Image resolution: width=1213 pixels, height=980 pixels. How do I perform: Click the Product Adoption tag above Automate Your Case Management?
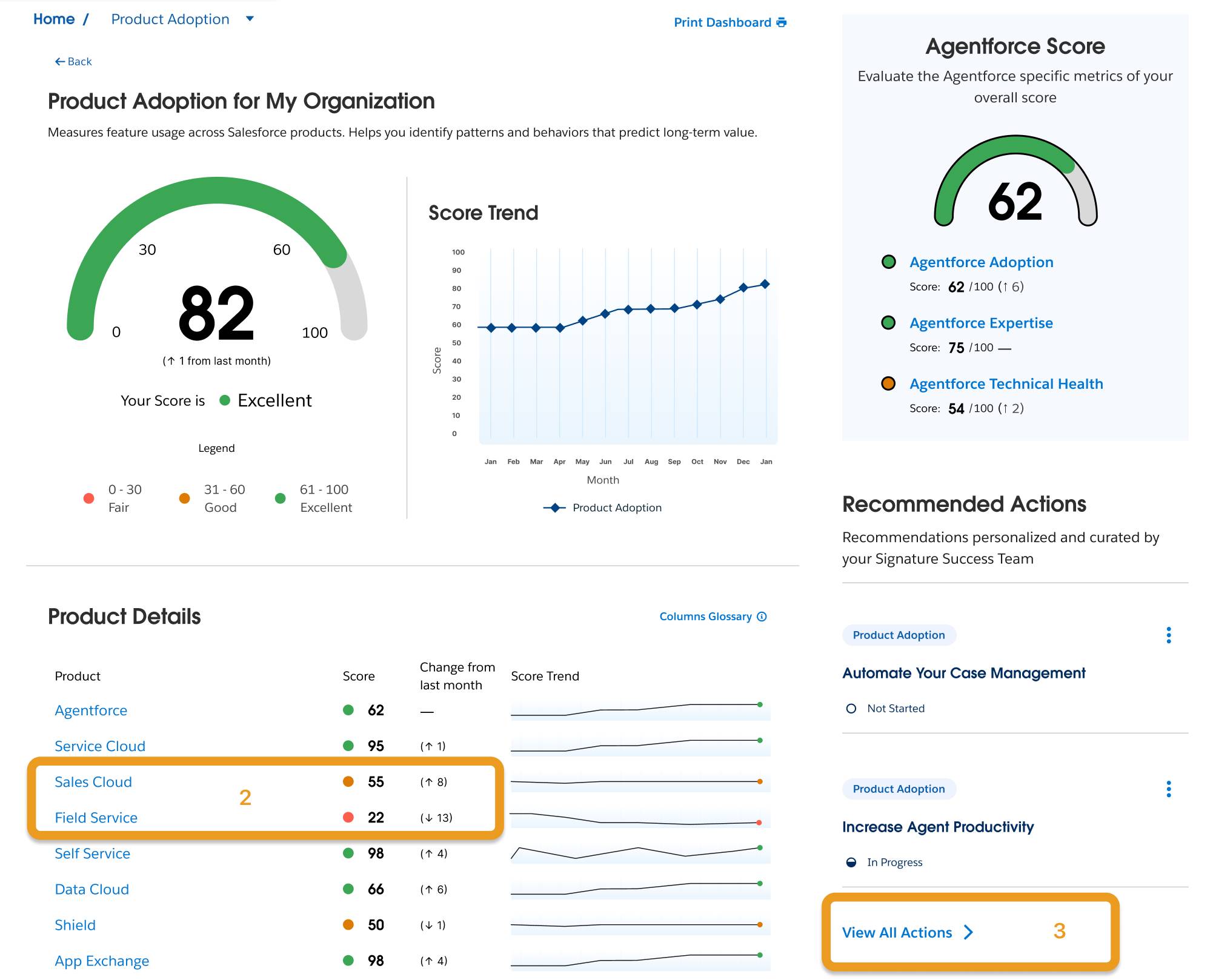click(899, 635)
